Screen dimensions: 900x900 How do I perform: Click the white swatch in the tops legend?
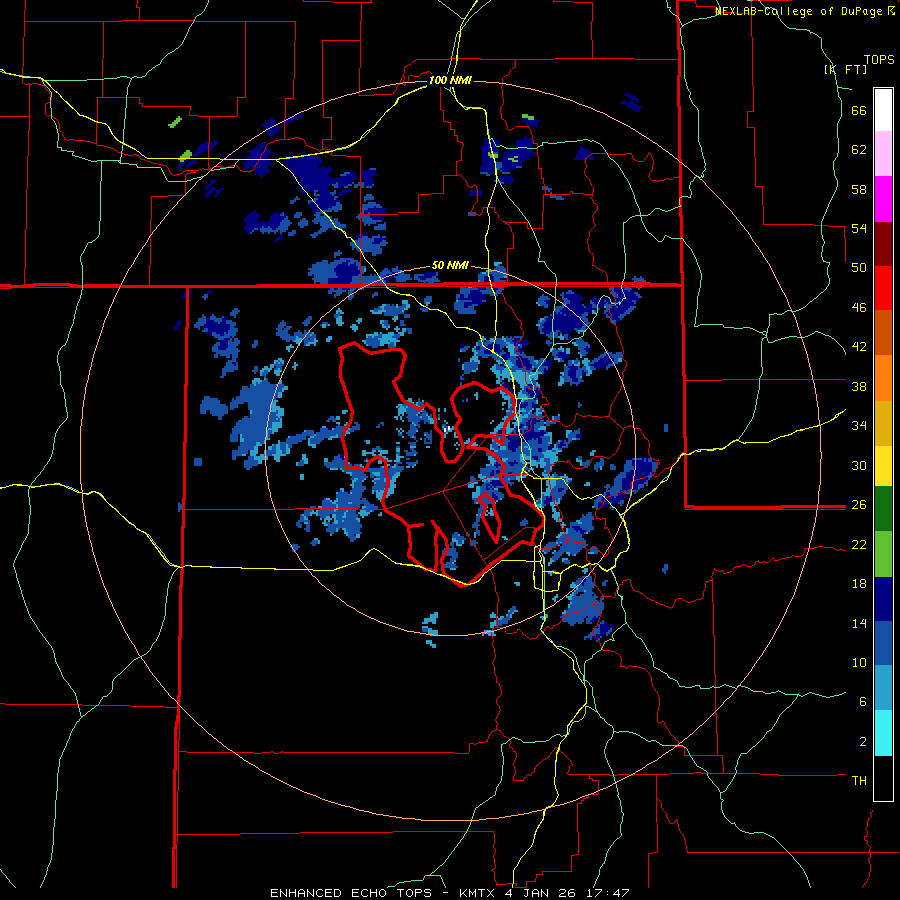[x=883, y=110]
